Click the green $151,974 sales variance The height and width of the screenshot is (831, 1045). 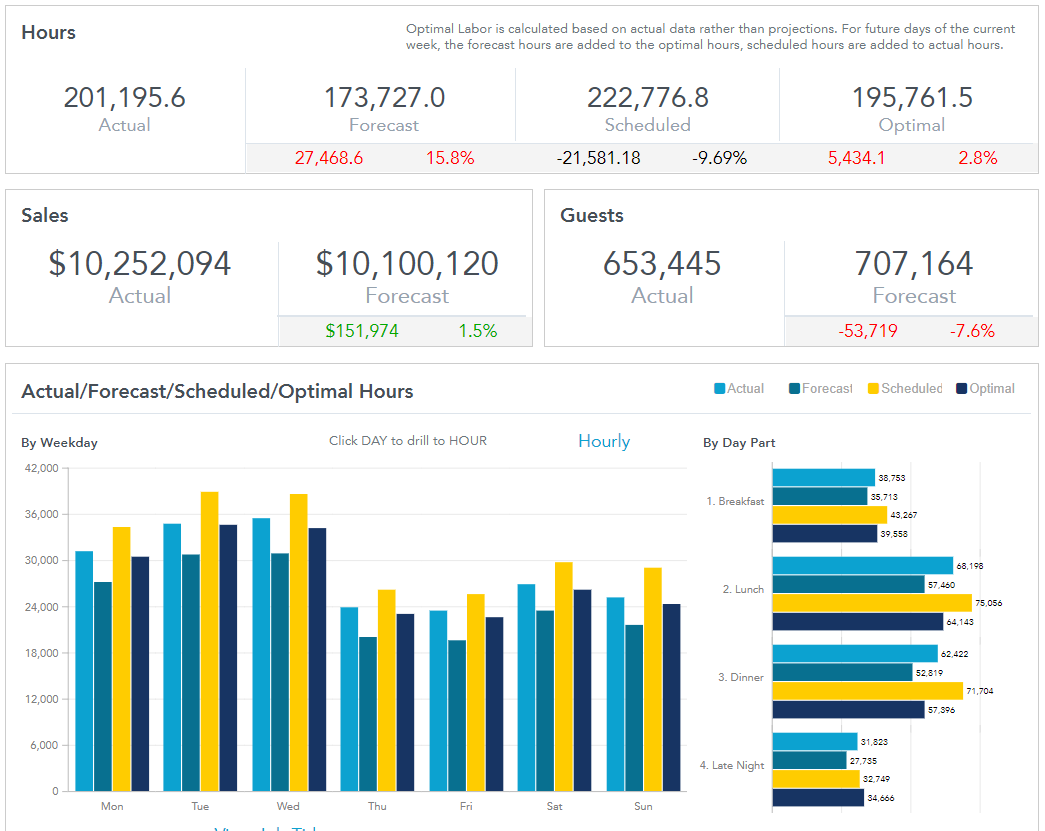[x=362, y=331]
